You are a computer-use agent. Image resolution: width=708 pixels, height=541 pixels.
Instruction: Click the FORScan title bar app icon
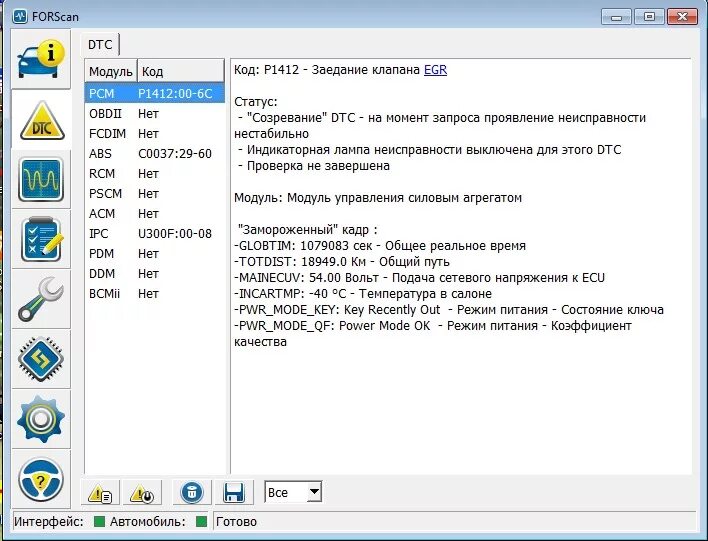click(x=20, y=17)
